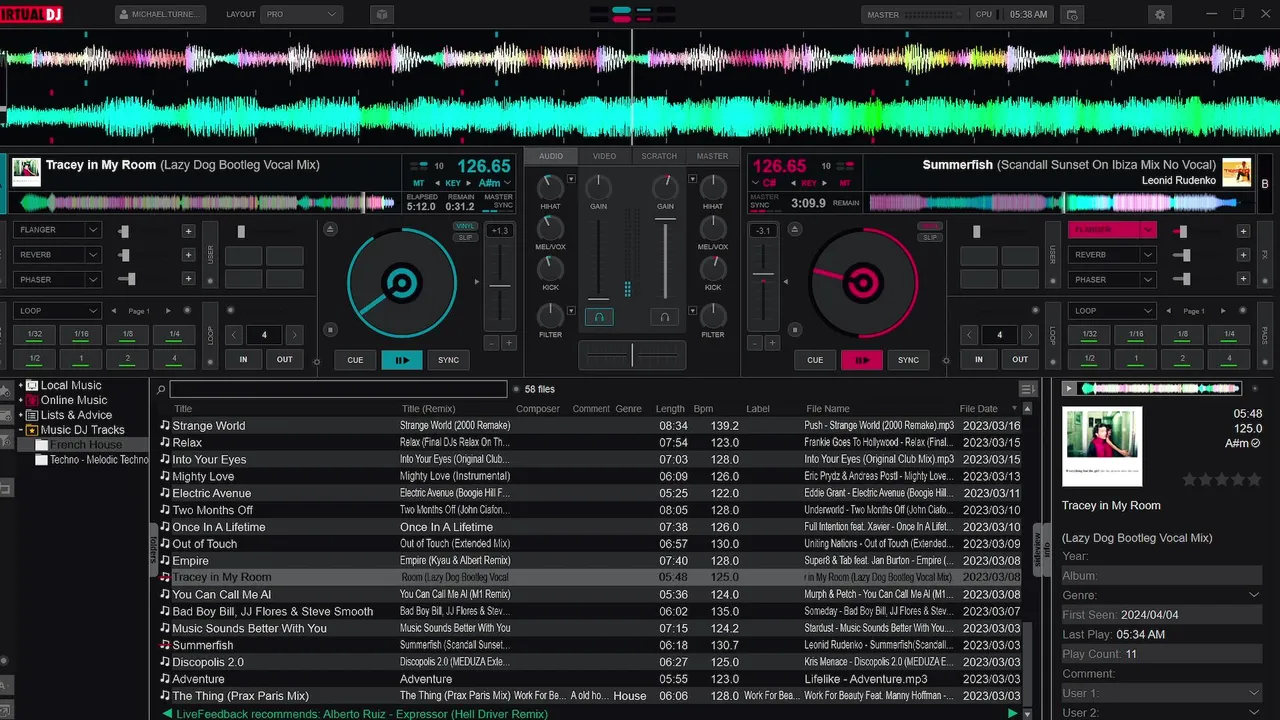Click the browser search input field
Screen dimensions: 1280x720
coord(338,389)
